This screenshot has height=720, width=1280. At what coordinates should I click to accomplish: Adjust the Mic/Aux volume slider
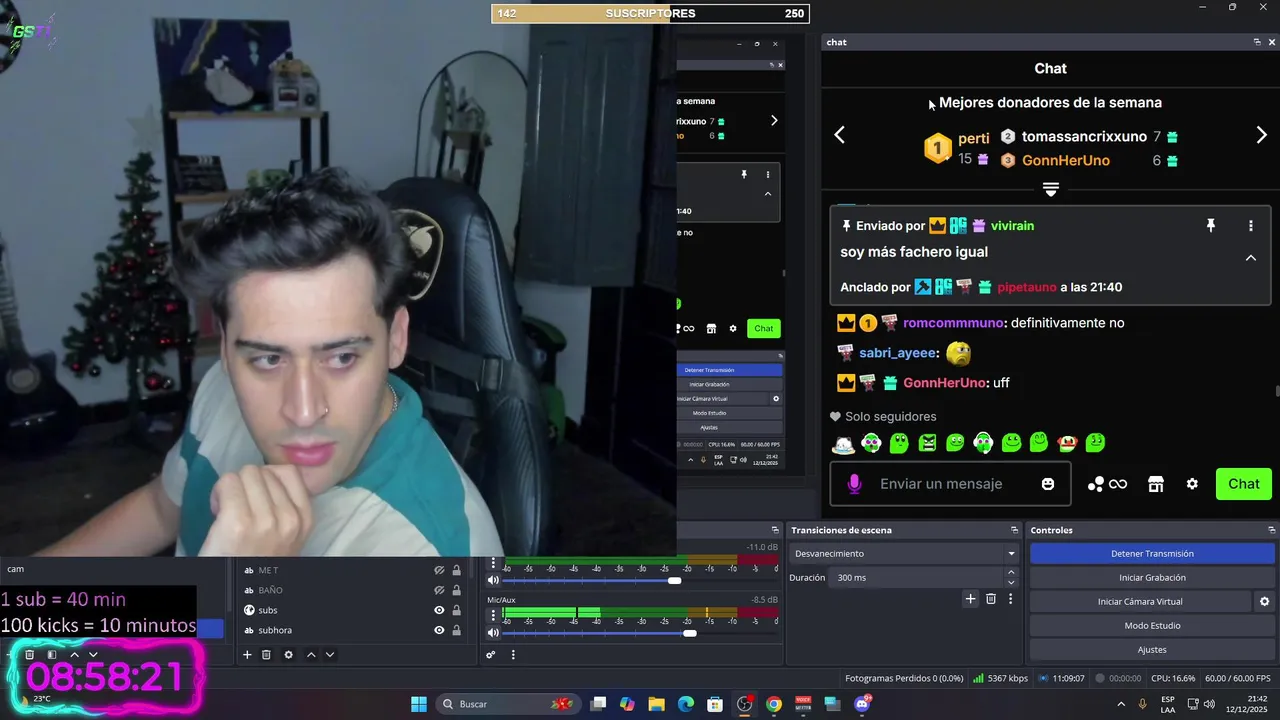(689, 632)
